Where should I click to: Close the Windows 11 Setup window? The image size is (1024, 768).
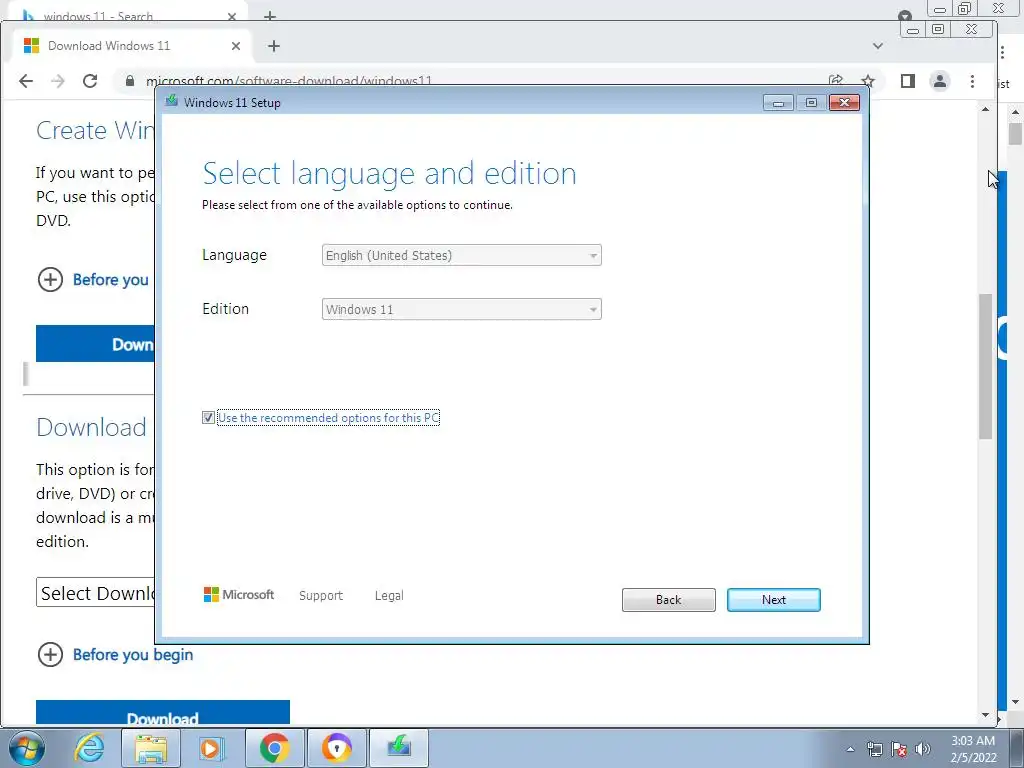click(844, 103)
